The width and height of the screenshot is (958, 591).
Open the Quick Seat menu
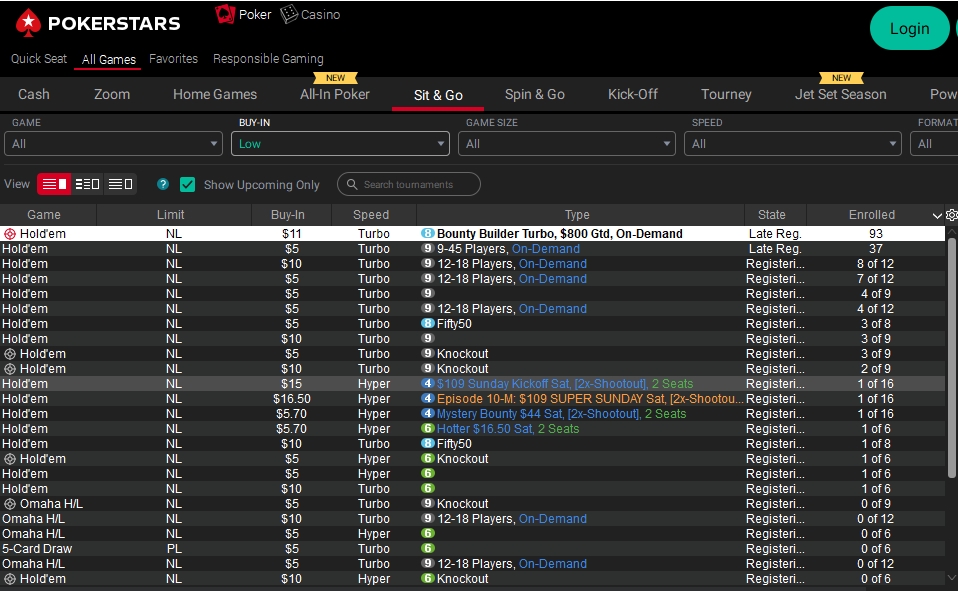39,59
